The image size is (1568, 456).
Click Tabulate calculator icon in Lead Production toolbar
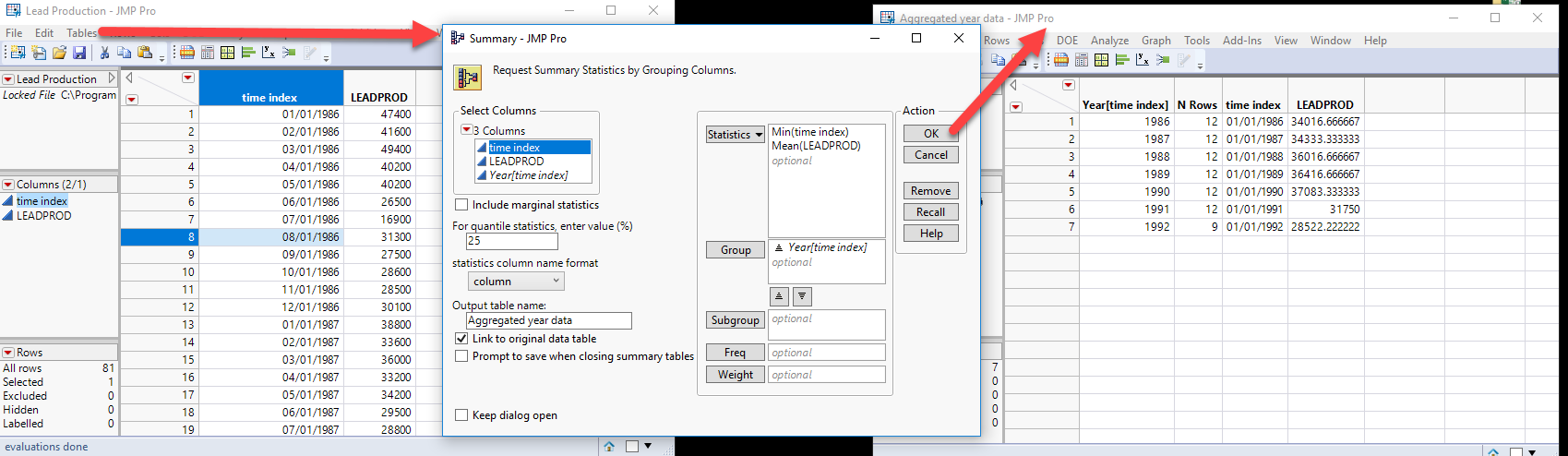[208, 53]
